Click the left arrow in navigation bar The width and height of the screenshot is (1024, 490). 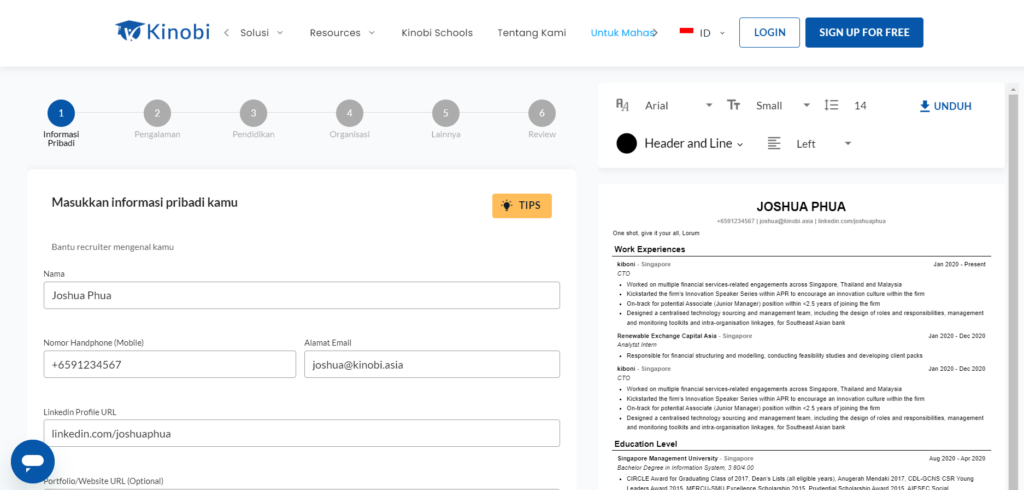pyautogui.click(x=226, y=32)
